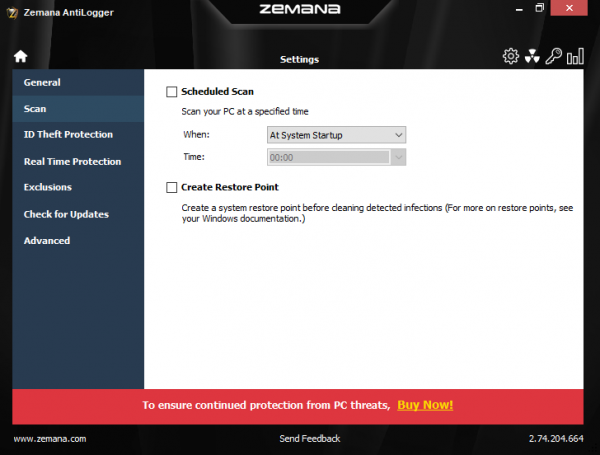Select the General settings tab
Image resolution: width=600 pixels, height=455 pixels.
pos(78,82)
